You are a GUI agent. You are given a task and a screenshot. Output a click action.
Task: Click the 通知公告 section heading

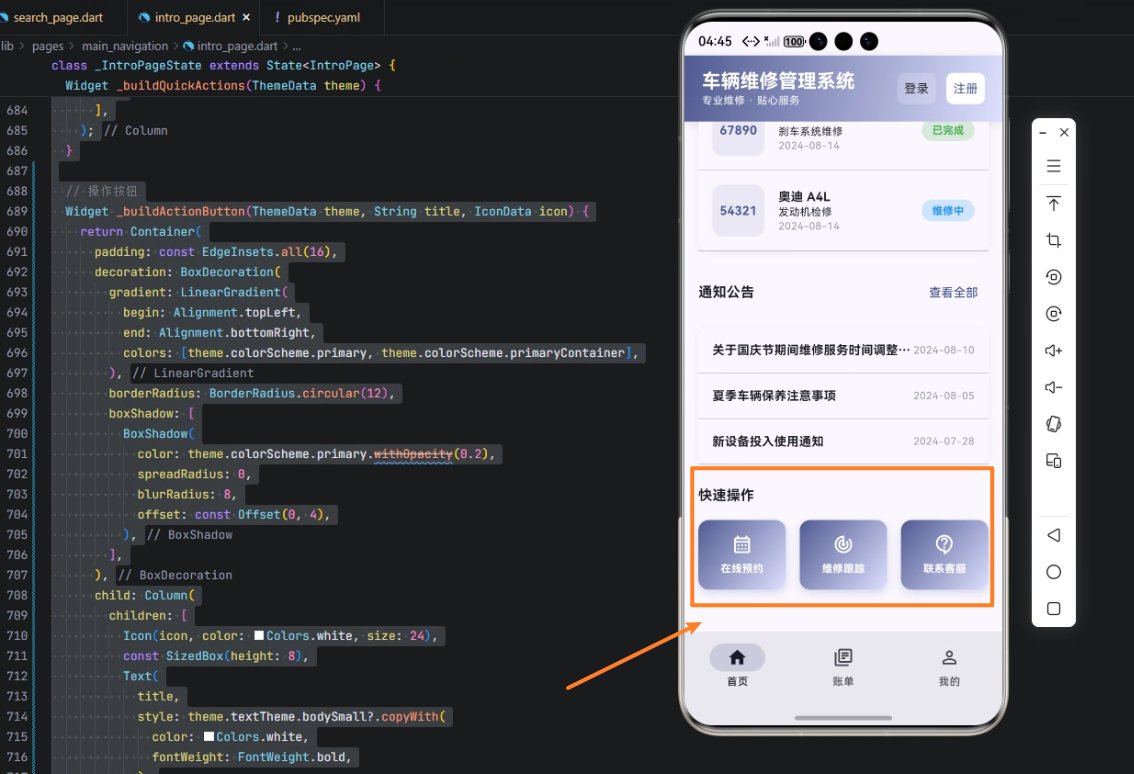coord(726,292)
